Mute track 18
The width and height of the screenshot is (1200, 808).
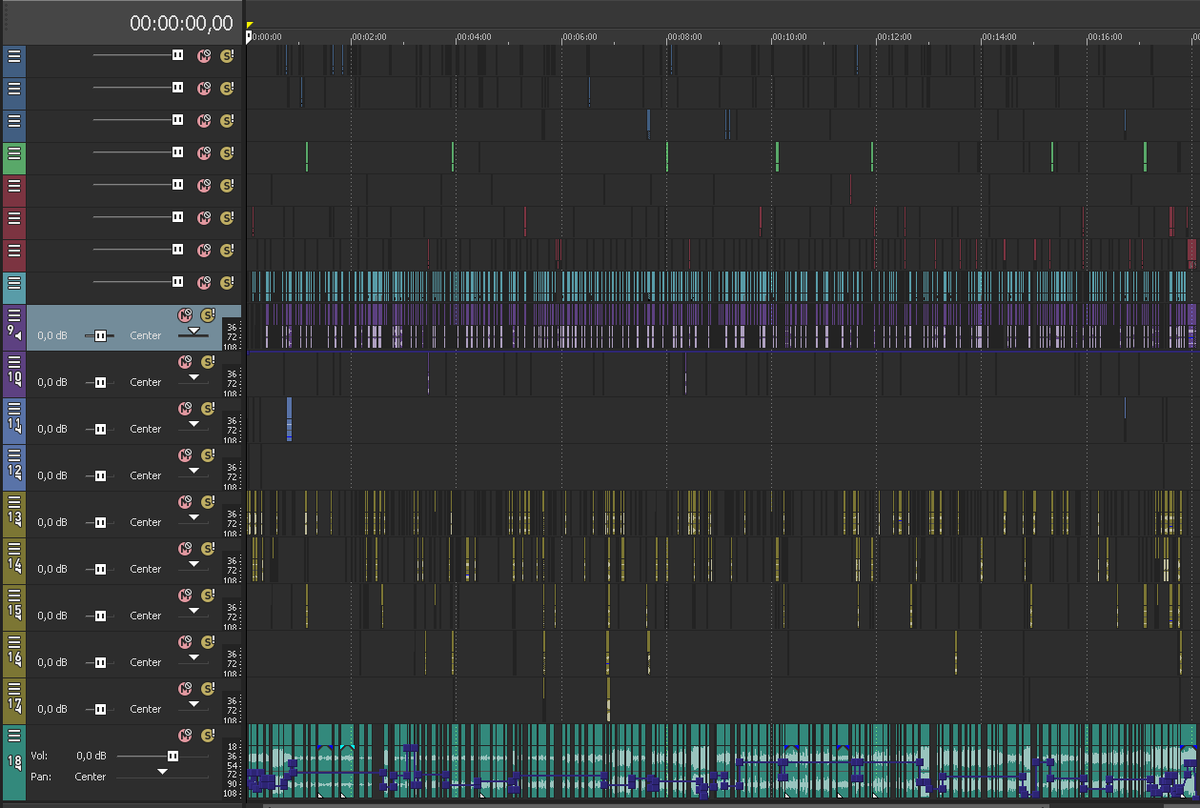[185, 735]
